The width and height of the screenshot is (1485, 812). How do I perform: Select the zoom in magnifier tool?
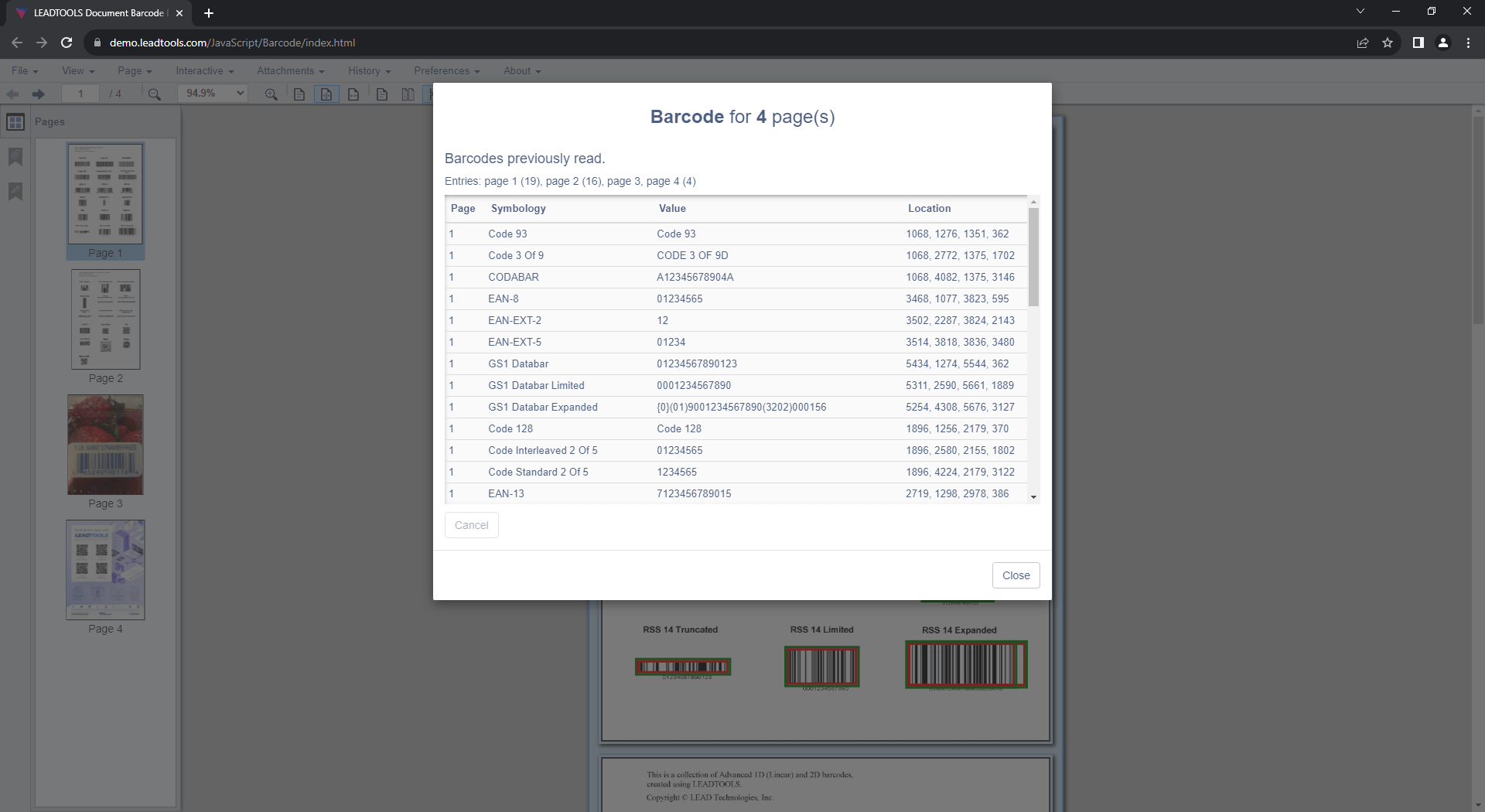point(271,94)
